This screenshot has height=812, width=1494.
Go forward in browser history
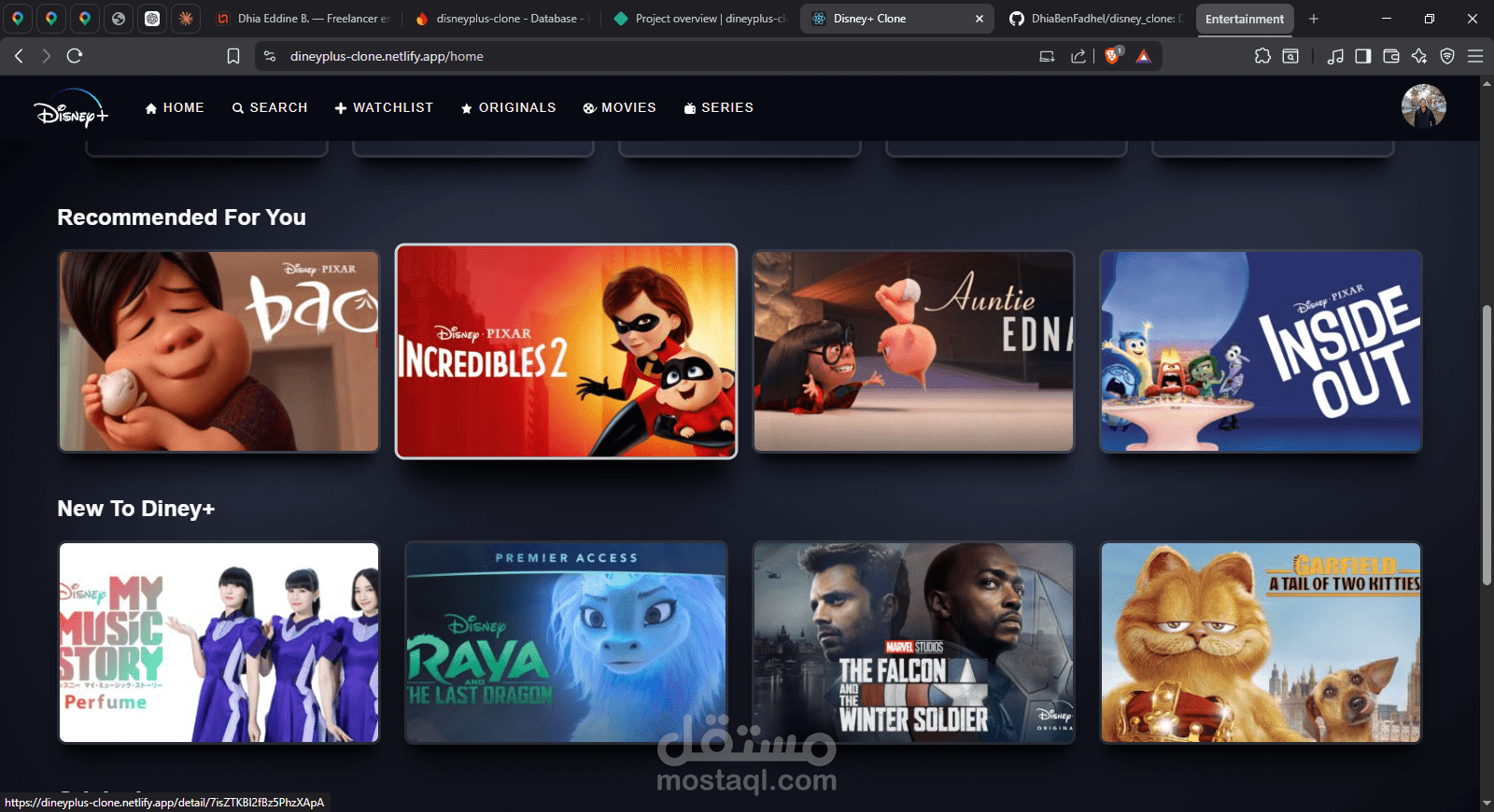click(x=46, y=56)
